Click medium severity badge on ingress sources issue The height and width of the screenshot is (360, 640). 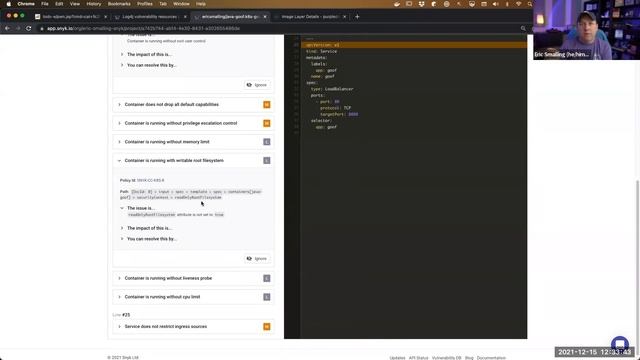coord(267,327)
